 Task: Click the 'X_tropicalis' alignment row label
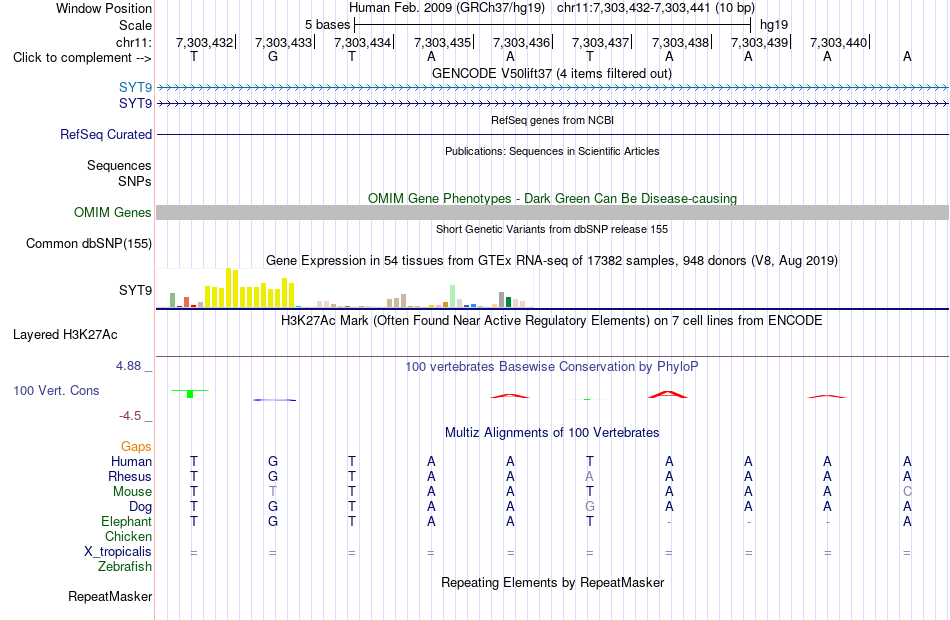click(118, 552)
